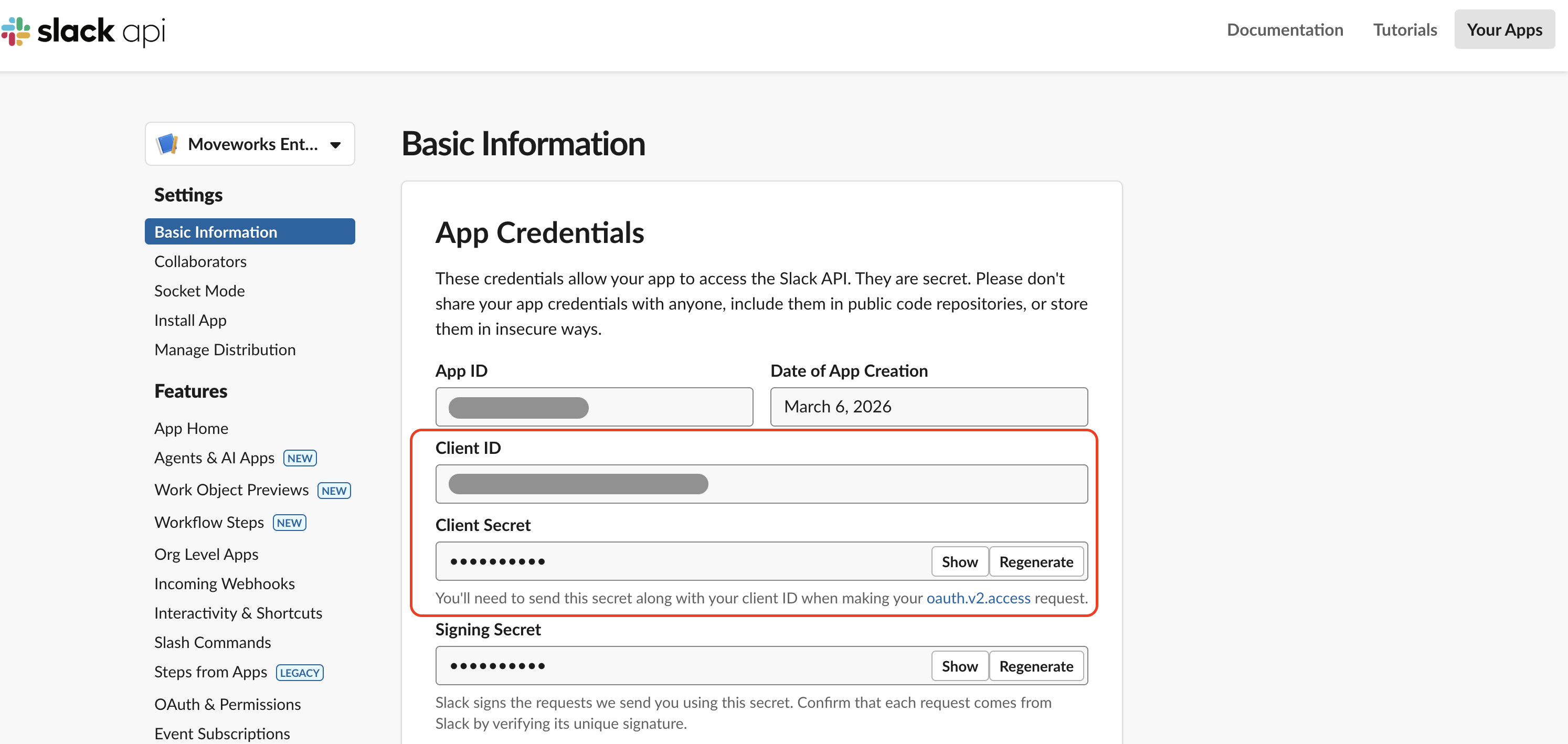This screenshot has height=744, width=1568.
Task: Open Your Apps page
Action: pyautogui.click(x=1503, y=30)
